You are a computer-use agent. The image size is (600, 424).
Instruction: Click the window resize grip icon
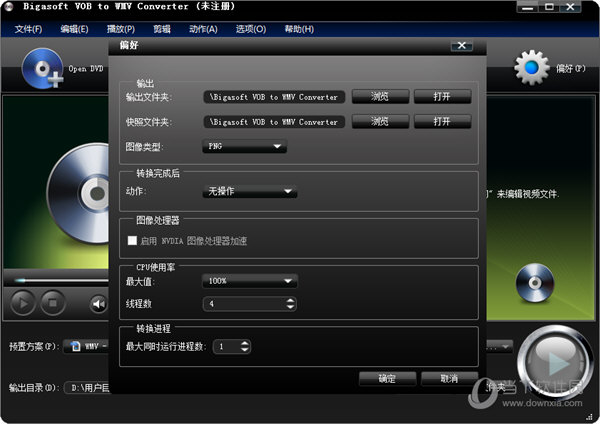tap(589, 417)
